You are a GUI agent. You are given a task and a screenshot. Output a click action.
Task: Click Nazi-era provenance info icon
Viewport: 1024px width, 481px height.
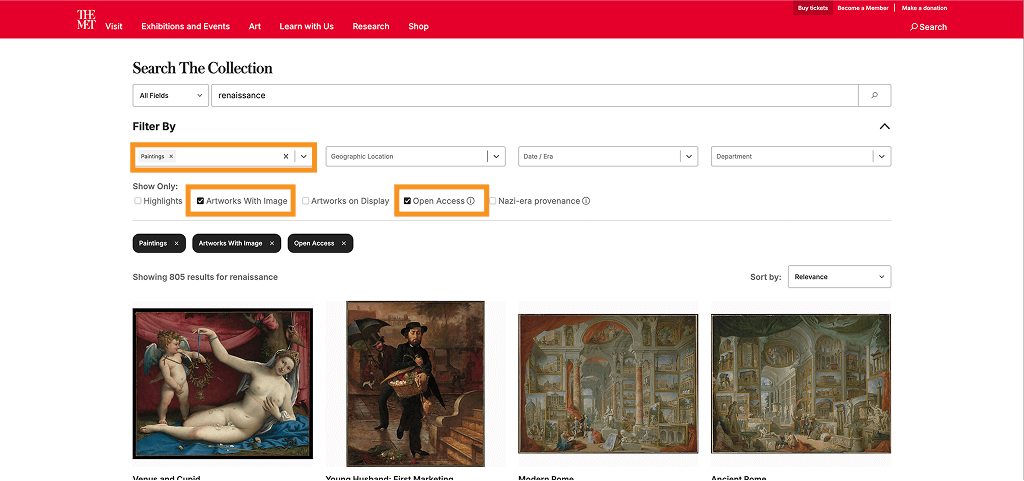(586, 201)
